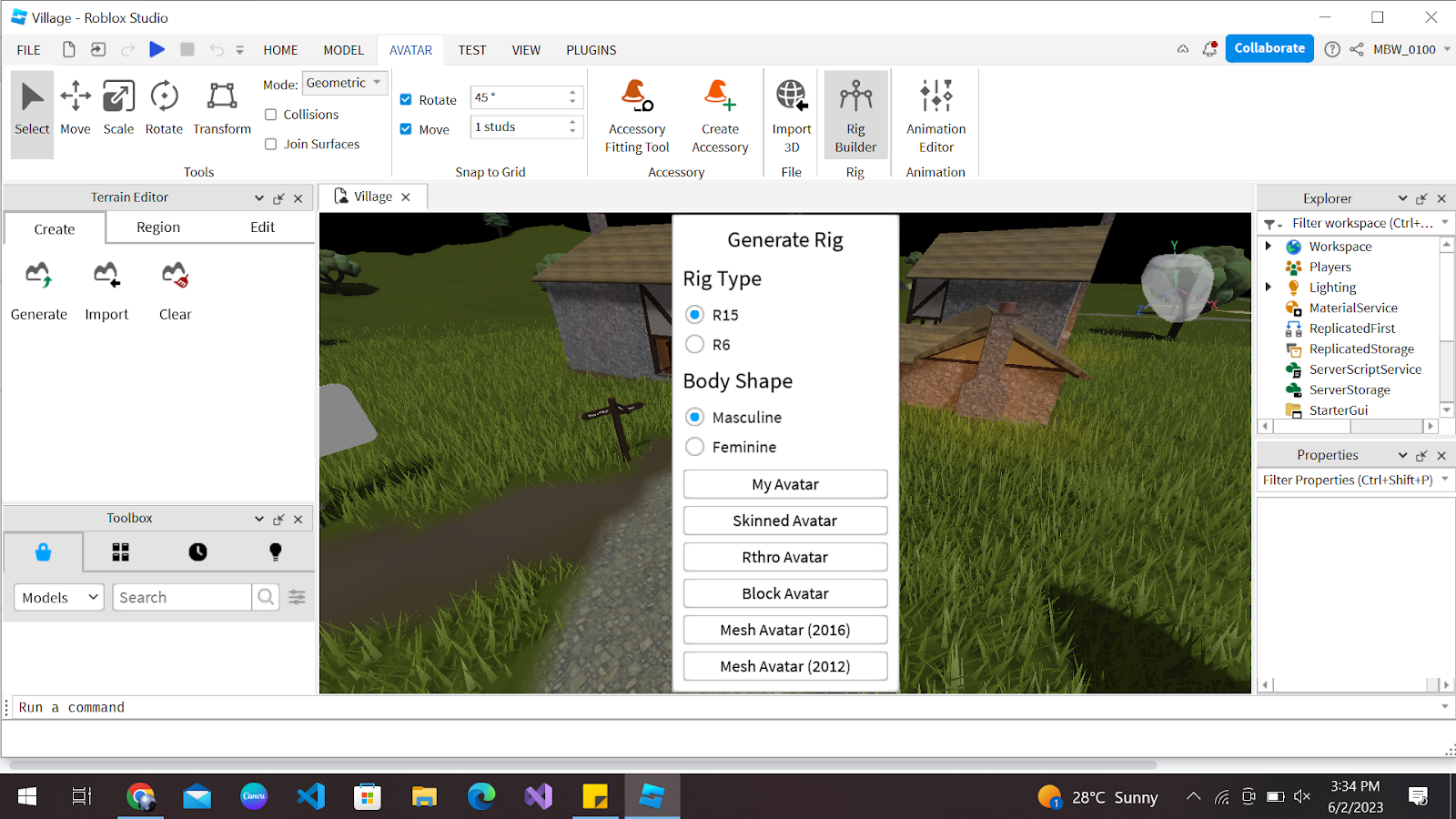Open Terrain Editor panel options arrow
The height and width of the screenshot is (819, 1456).
click(259, 197)
